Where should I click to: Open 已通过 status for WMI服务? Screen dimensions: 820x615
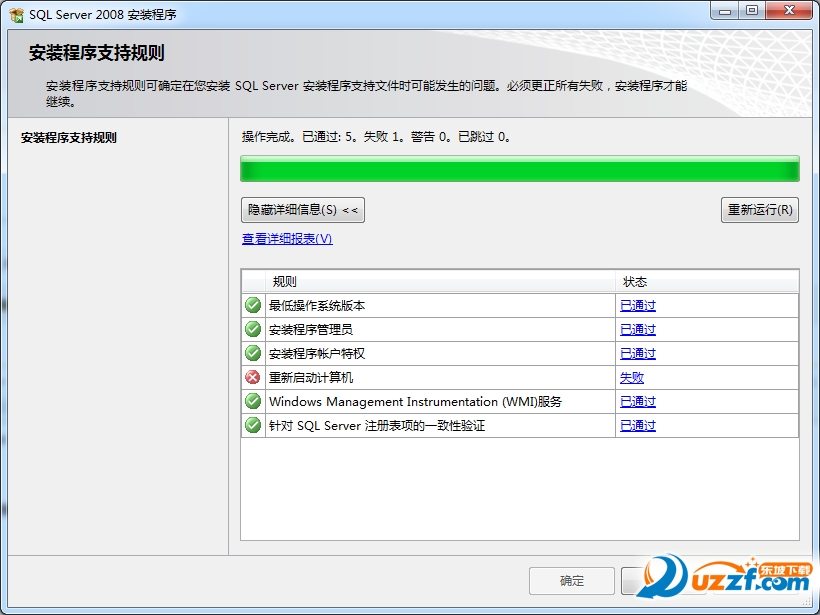pyautogui.click(x=637, y=402)
